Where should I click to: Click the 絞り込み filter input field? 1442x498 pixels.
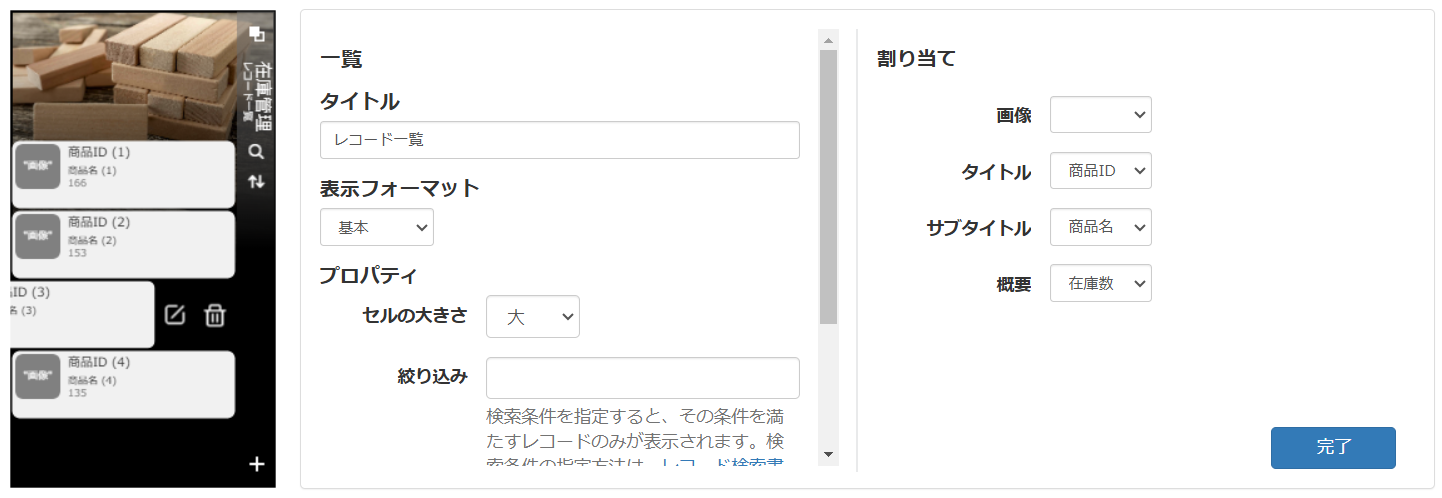pyautogui.click(x=643, y=378)
